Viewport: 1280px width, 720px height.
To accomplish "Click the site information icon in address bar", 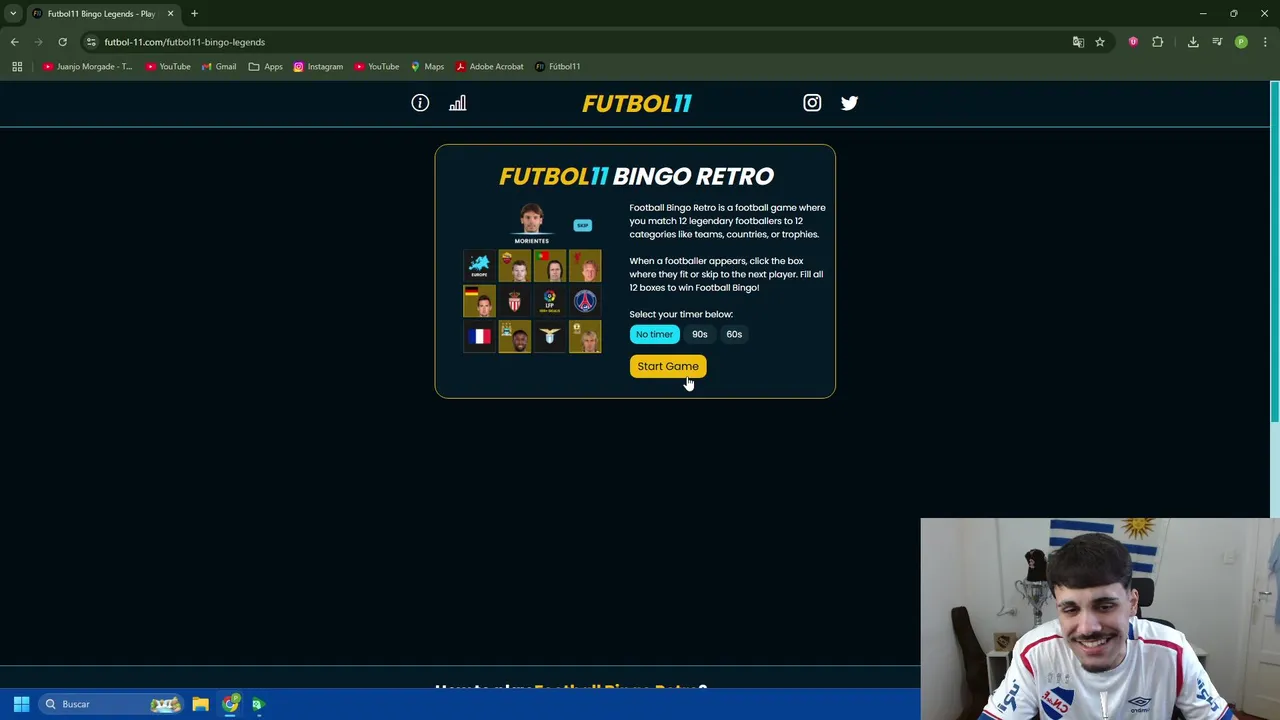I will point(91,42).
